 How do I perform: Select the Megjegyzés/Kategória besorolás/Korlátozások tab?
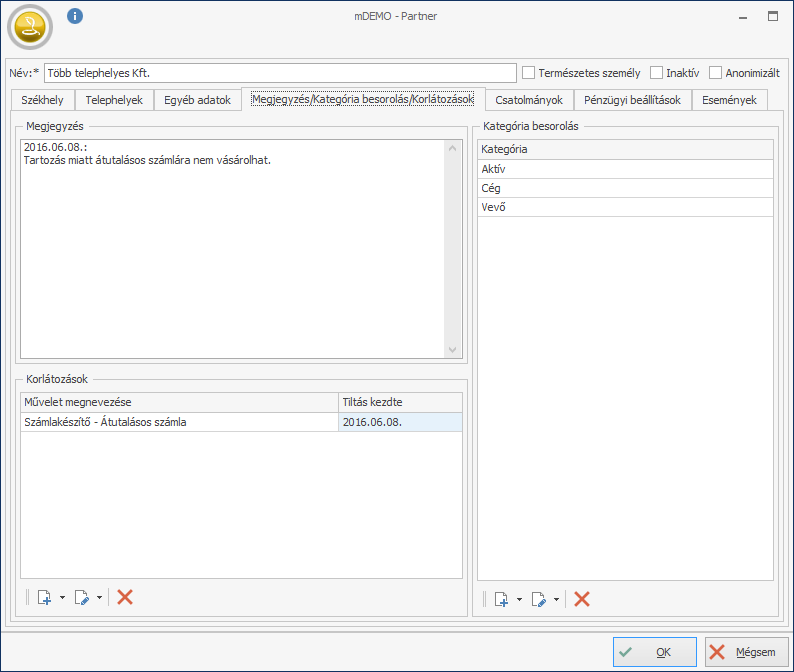363,99
